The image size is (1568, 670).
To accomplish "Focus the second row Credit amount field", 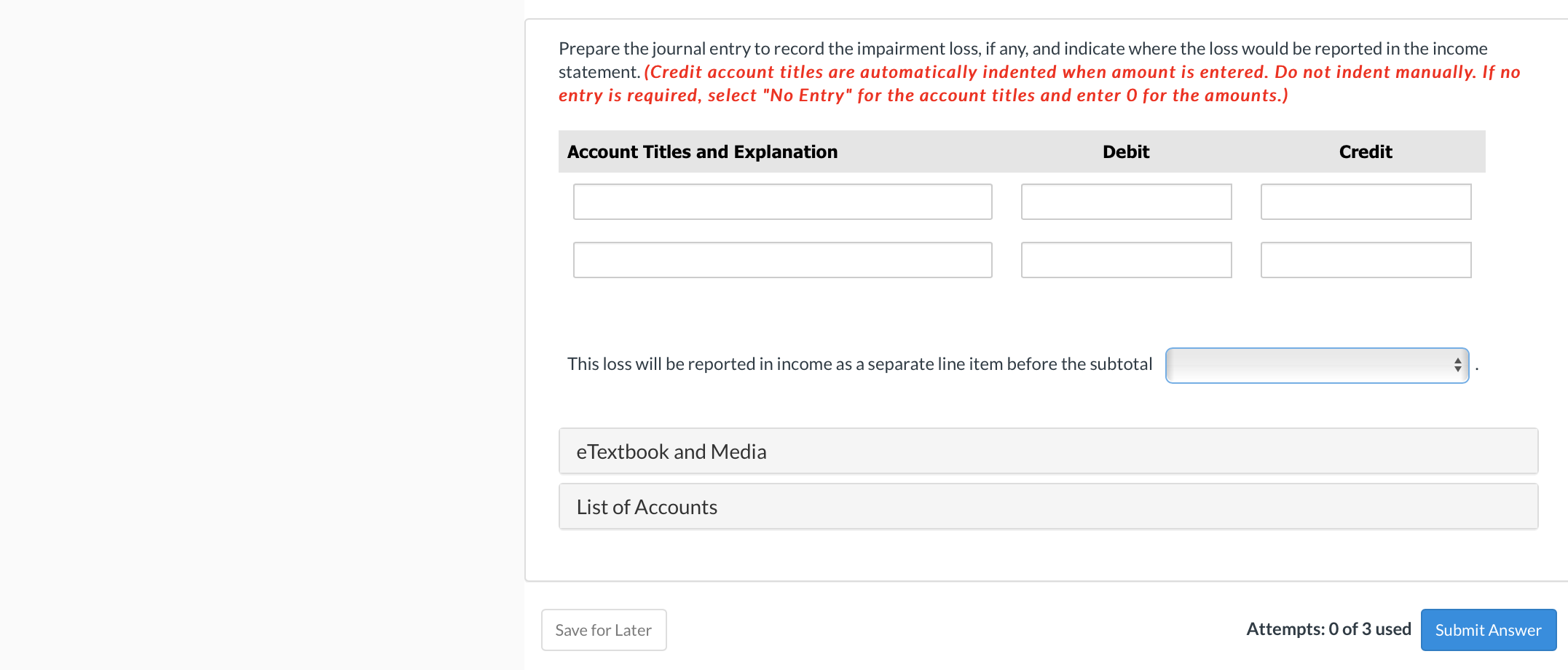I will (x=1366, y=260).
